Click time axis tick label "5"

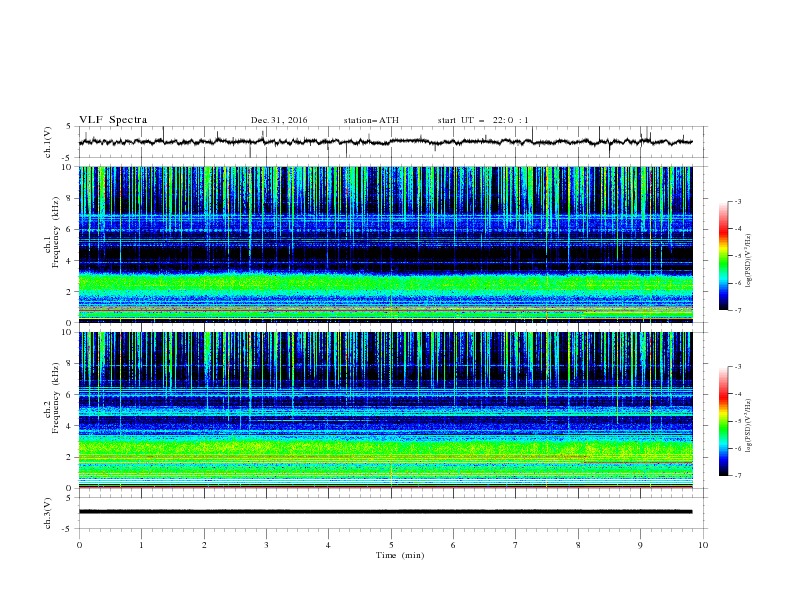coord(391,545)
